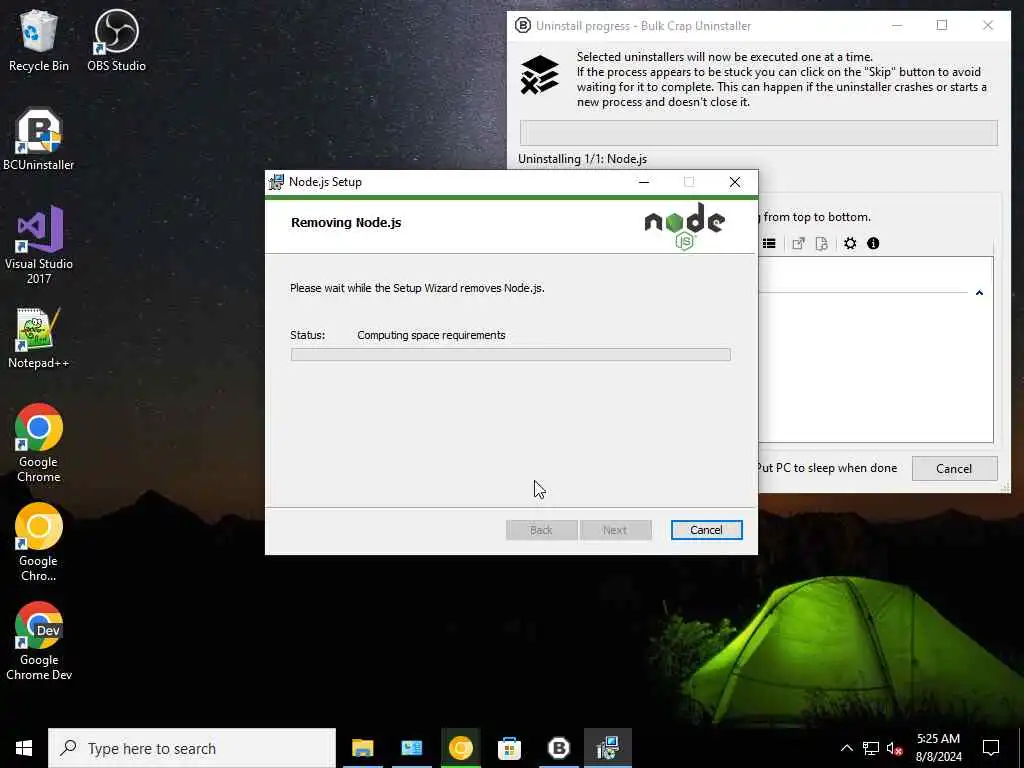Minimize the Node.js Setup window
Viewport: 1024px width, 768px height.
pos(644,182)
